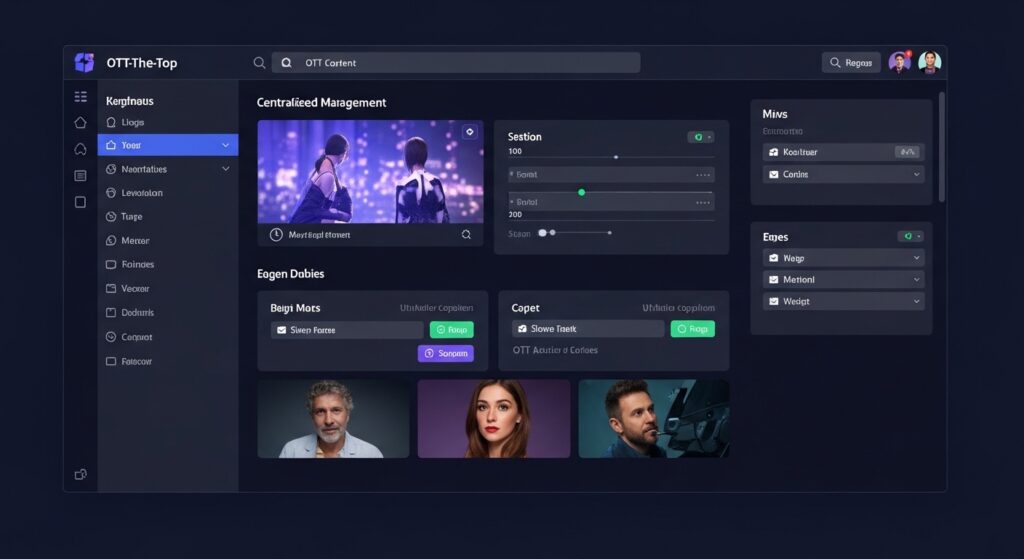This screenshot has width=1024, height=559.
Task: Click the three-dots icon on first Sestion row
Action: (702, 175)
